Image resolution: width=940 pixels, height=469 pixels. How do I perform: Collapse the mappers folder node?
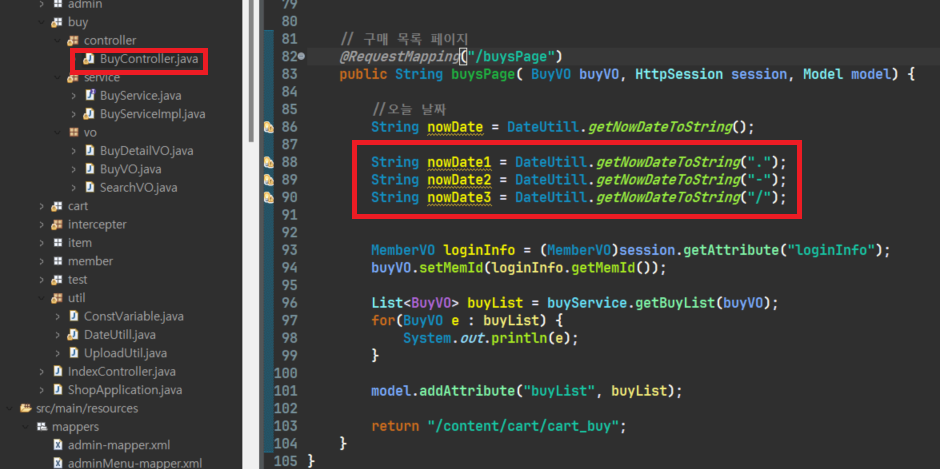[26, 427]
